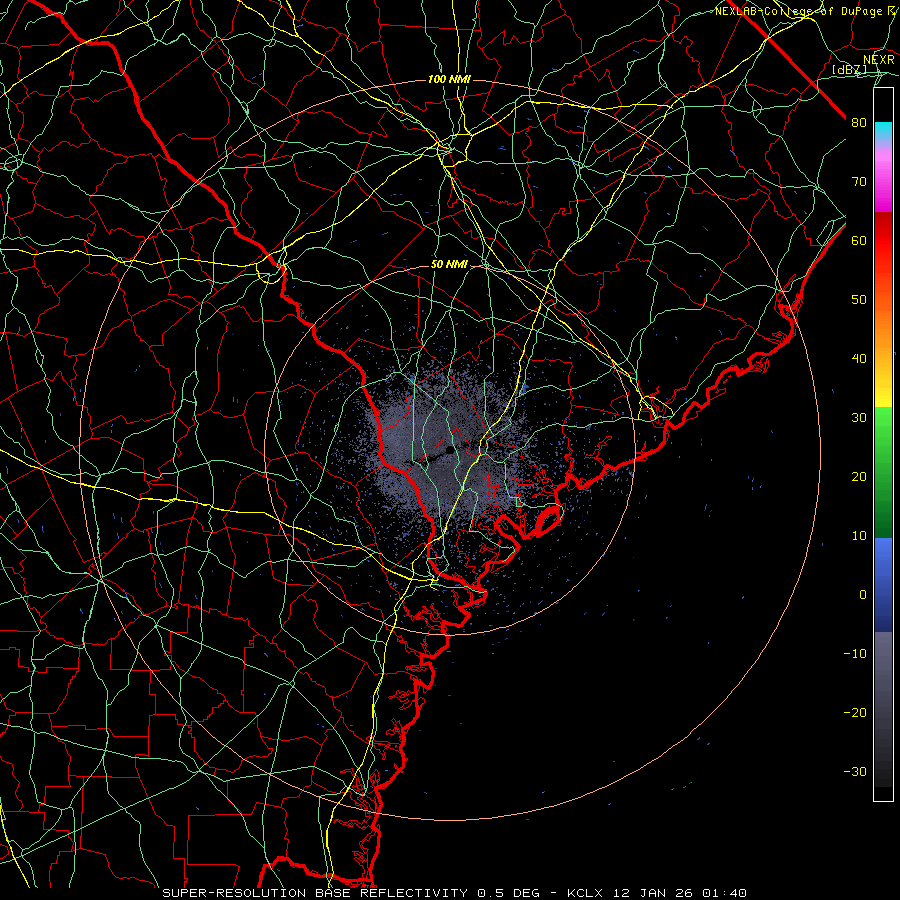The width and height of the screenshot is (900, 900).
Task: Click the dark radar site dot at echo center
Action: pyautogui.click(x=451, y=451)
